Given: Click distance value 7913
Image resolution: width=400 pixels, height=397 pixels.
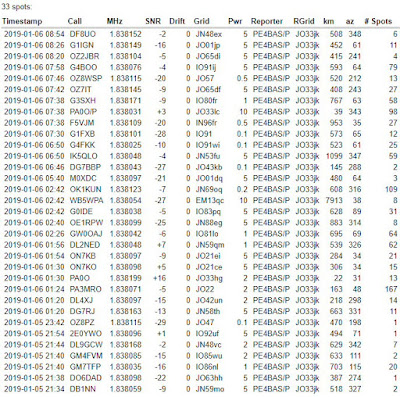Looking at the screenshot, I should [x=334, y=200].
